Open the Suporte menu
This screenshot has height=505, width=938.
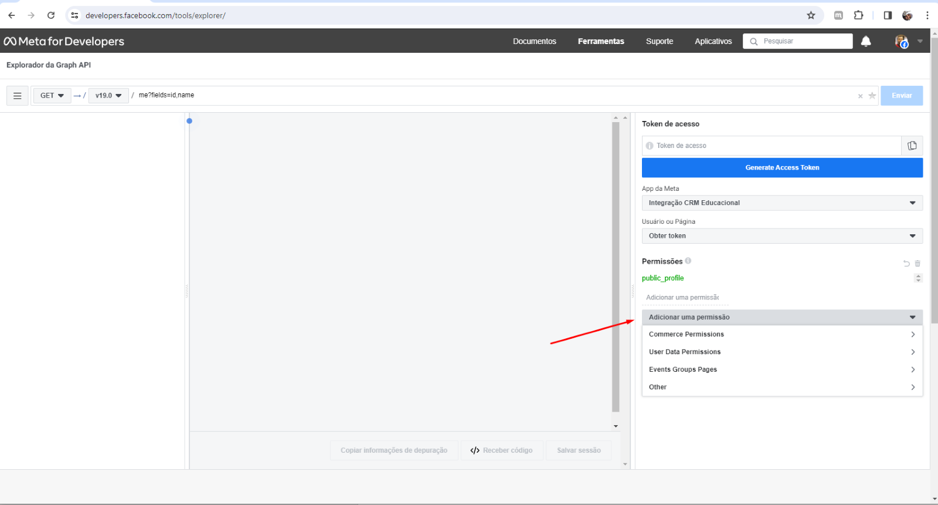click(x=659, y=41)
